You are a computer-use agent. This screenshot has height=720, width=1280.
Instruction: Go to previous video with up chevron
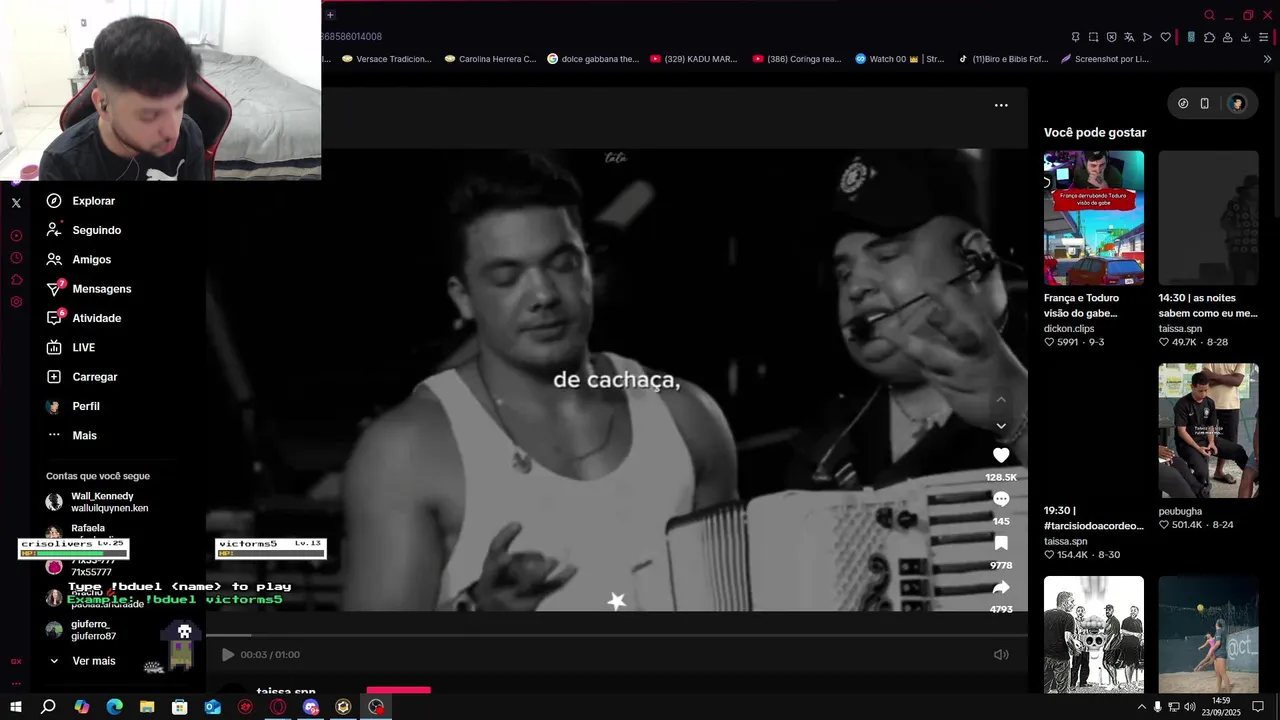tap(1001, 400)
